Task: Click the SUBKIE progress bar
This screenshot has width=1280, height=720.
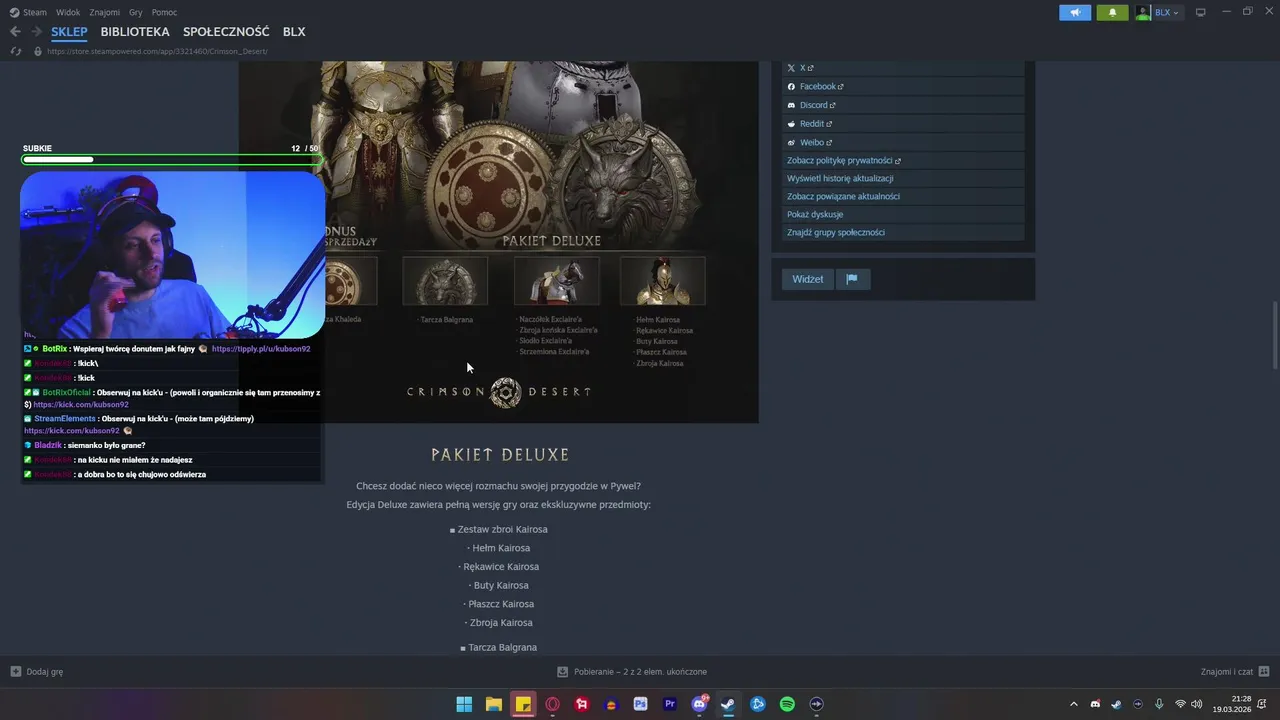Action: click(172, 159)
